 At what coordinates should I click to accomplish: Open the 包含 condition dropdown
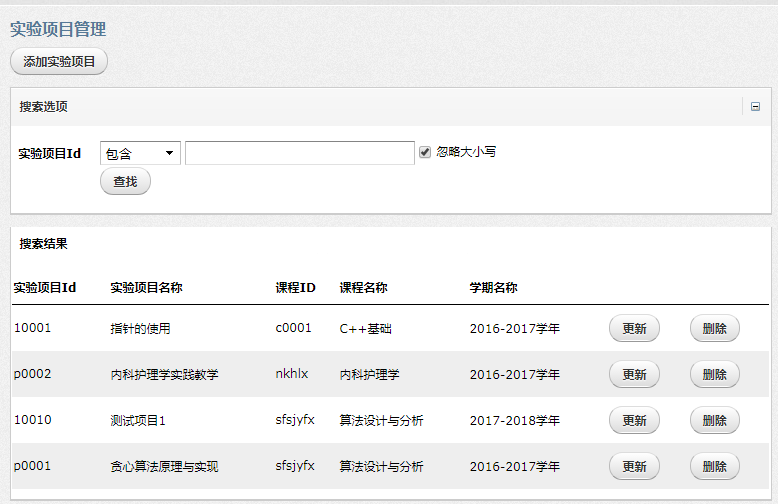click(x=140, y=153)
